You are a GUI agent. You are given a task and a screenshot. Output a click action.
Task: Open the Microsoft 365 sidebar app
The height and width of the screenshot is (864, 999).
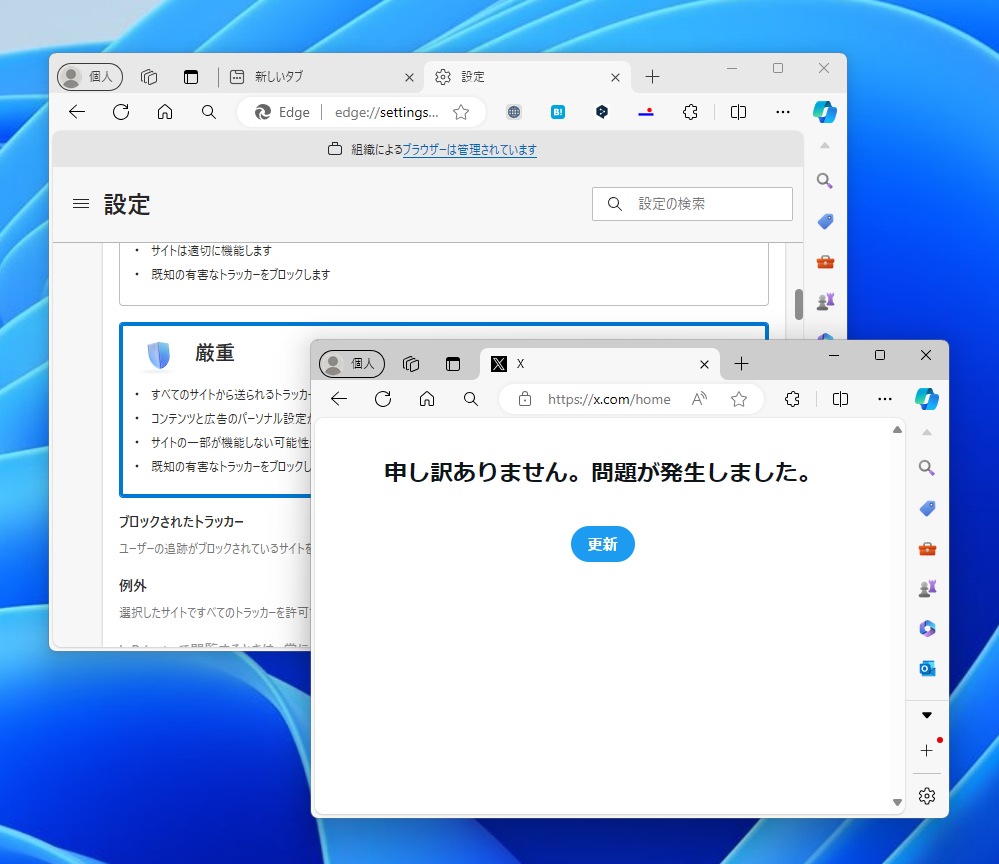point(926,628)
